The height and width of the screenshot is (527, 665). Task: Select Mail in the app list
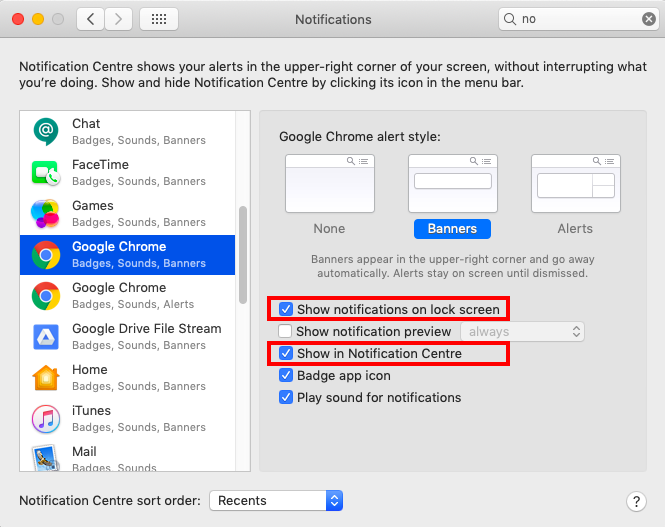127,455
